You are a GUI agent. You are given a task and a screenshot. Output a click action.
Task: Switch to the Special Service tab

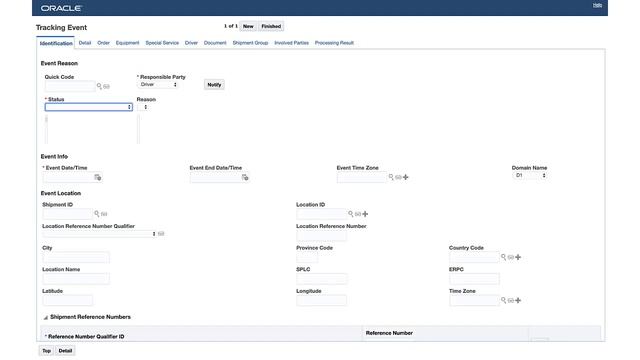click(162, 43)
